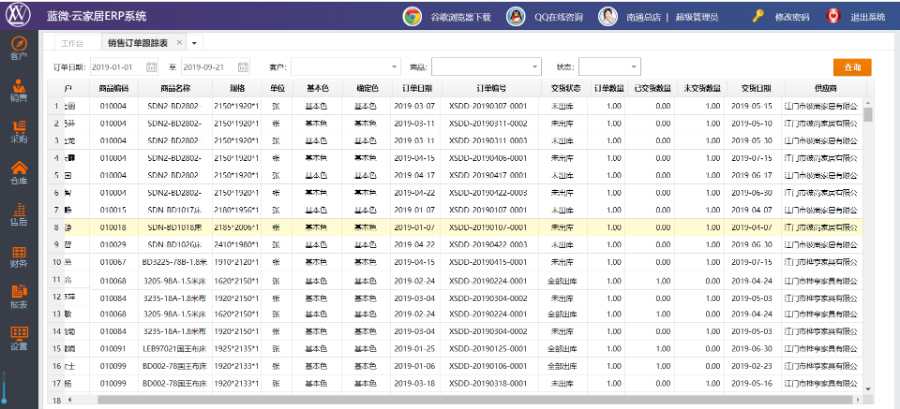Sort by the 订单日期 column header
The image size is (900, 409).
(417, 88)
